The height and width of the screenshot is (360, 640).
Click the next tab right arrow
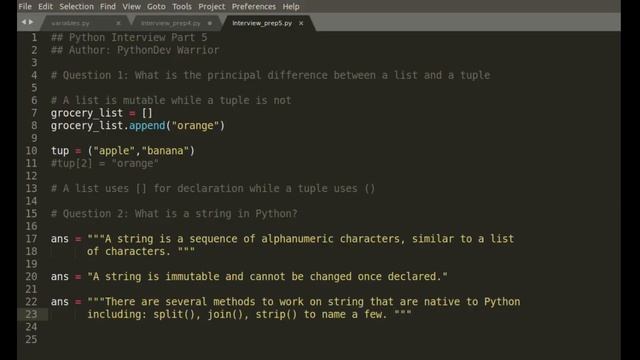point(31,22)
